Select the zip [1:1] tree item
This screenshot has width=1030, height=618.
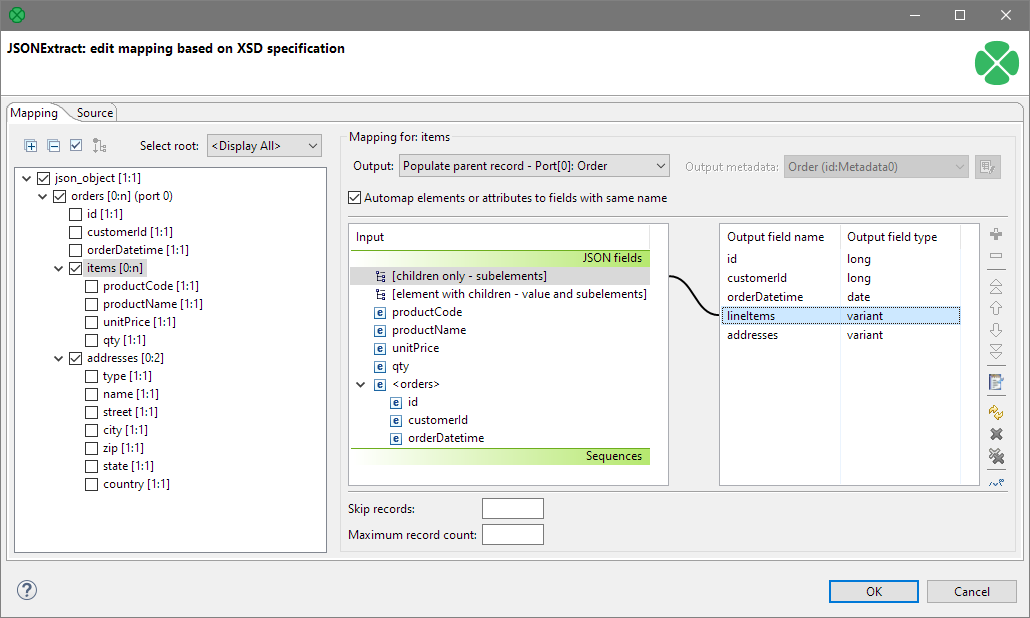(x=123, y=448)
